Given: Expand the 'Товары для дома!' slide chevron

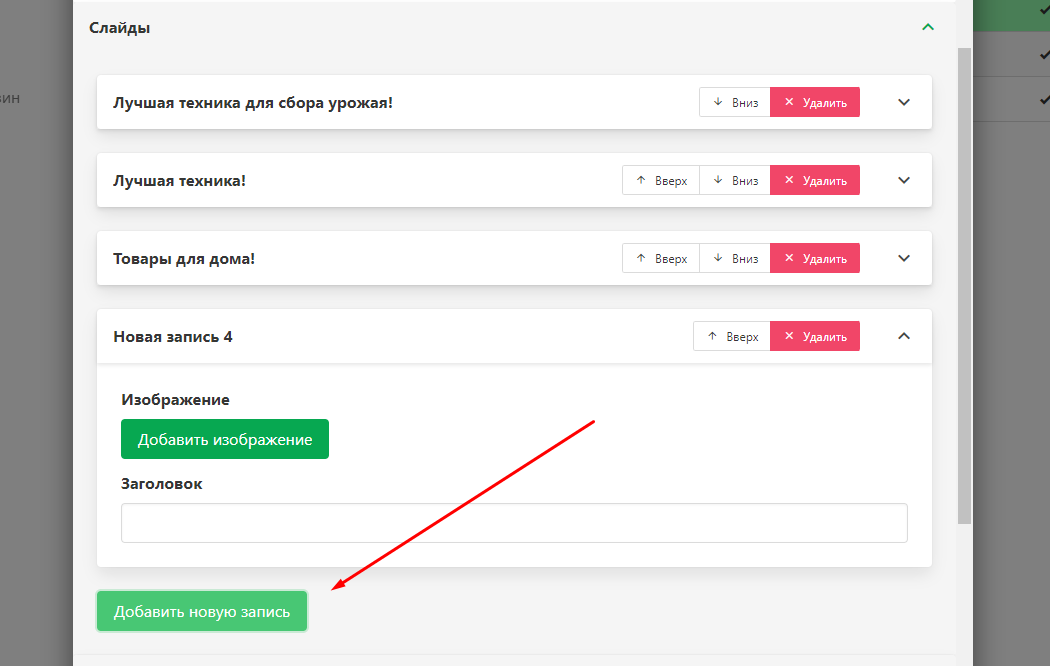Looking at the screenshot, I should (x=904, y=258).
